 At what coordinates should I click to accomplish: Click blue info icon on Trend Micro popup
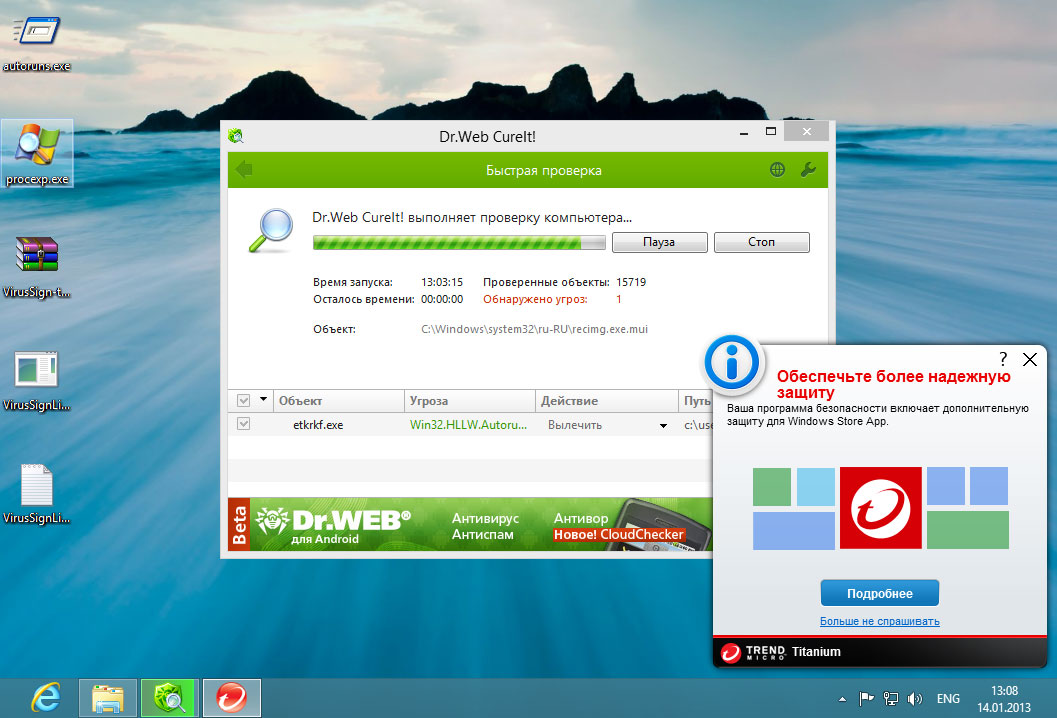coord(731,363)
